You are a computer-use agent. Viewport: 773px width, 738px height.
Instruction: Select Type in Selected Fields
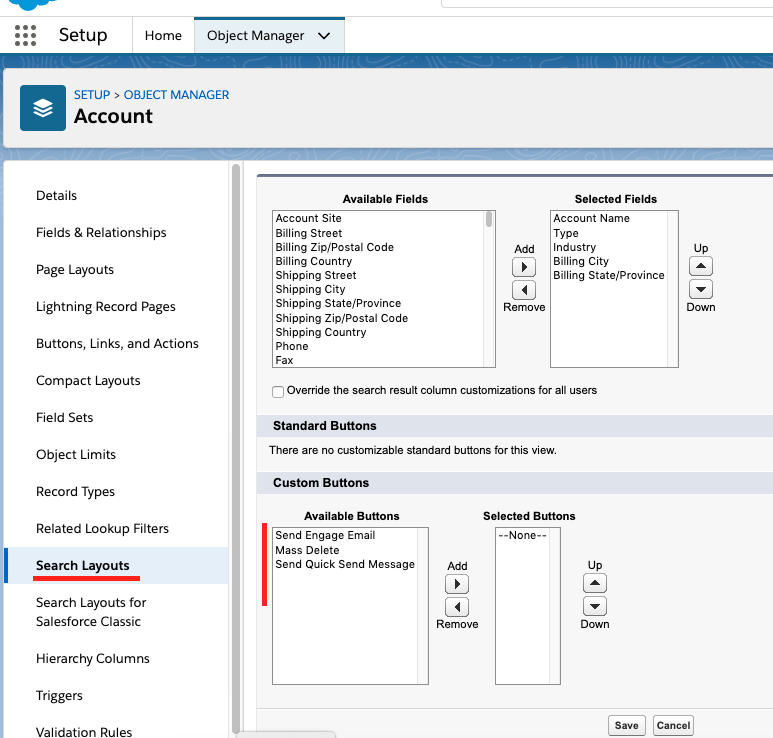(x=565, y=233)
